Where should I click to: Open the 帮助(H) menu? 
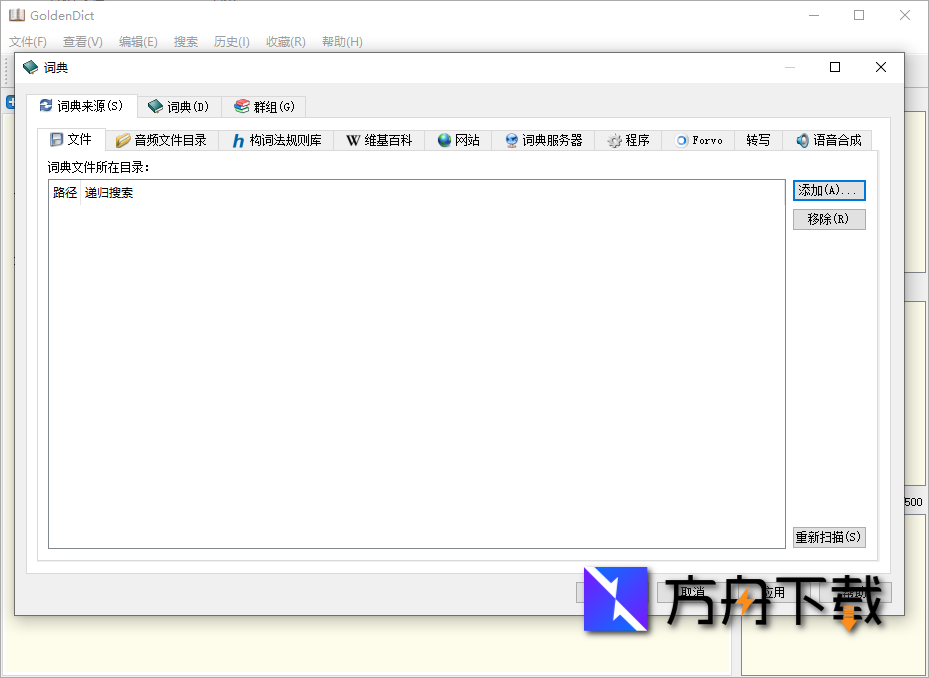[x=341, y=41]
